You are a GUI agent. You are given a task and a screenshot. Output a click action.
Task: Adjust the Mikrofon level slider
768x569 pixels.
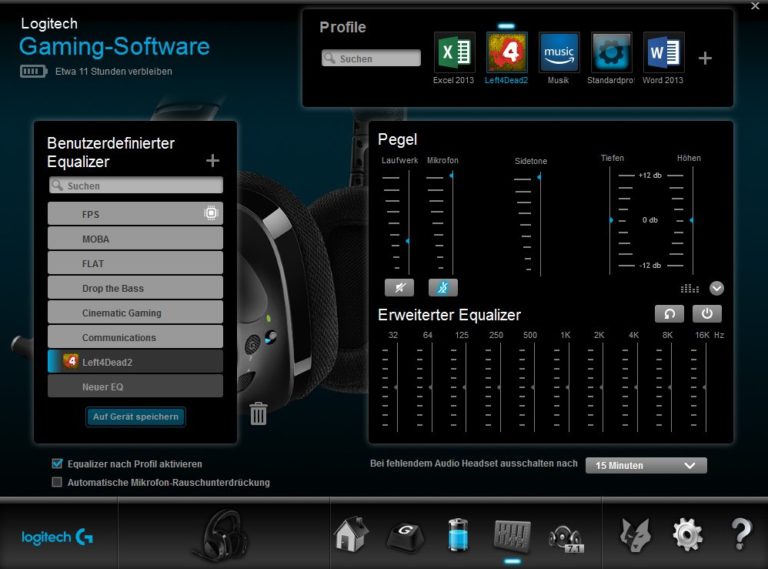tap(452, 175)
